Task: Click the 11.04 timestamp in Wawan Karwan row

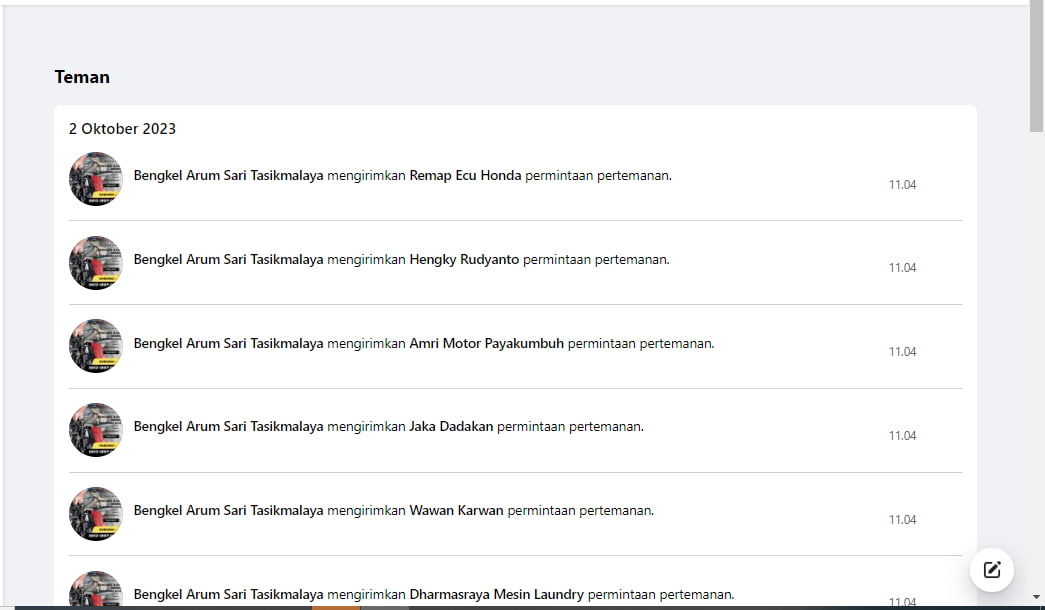Action: tap(902, 519)
